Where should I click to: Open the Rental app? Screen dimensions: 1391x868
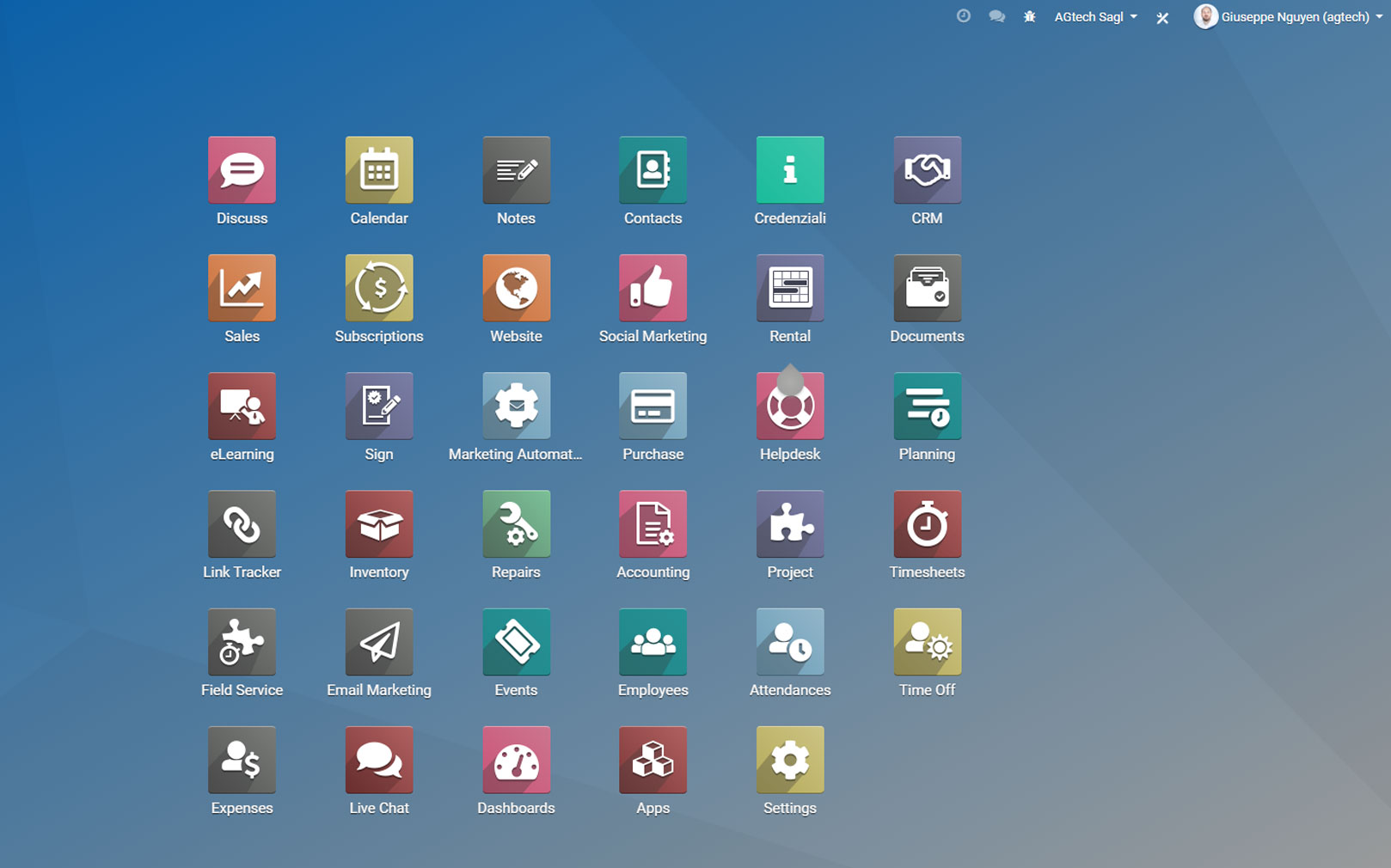click(x=790, y=288)
